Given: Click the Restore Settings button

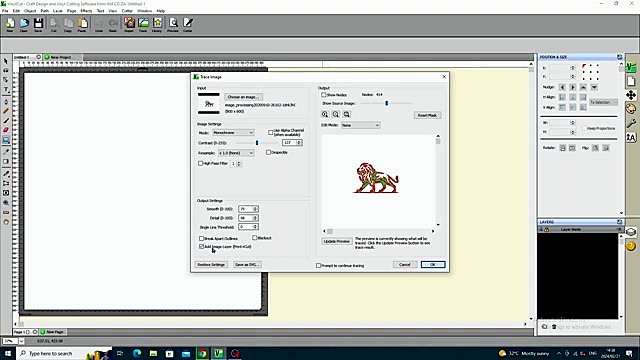Looking at the screenshot, I should pos(211,264).
